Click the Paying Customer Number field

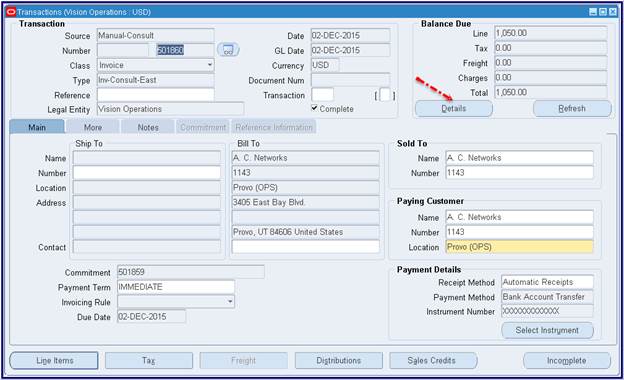pos(520,232)
